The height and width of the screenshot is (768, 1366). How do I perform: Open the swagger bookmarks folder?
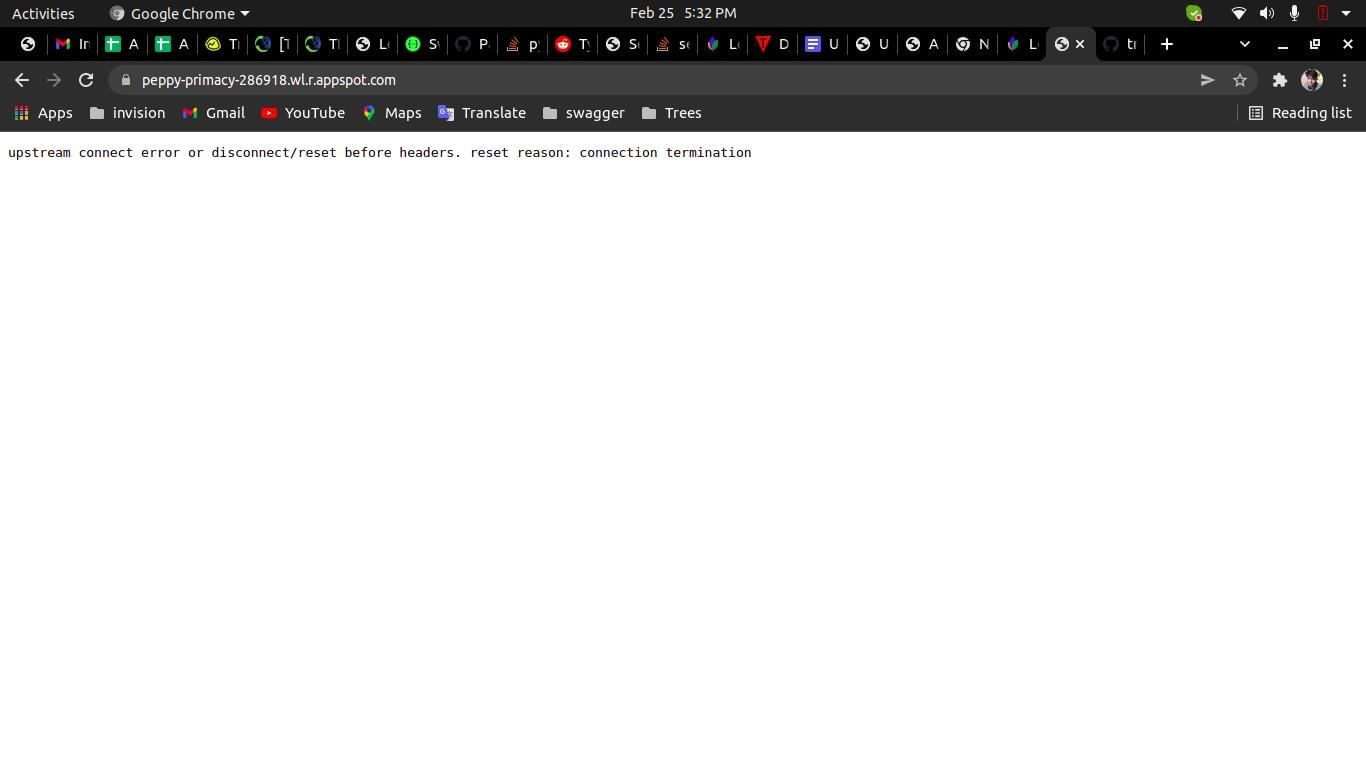coord(584,113)
